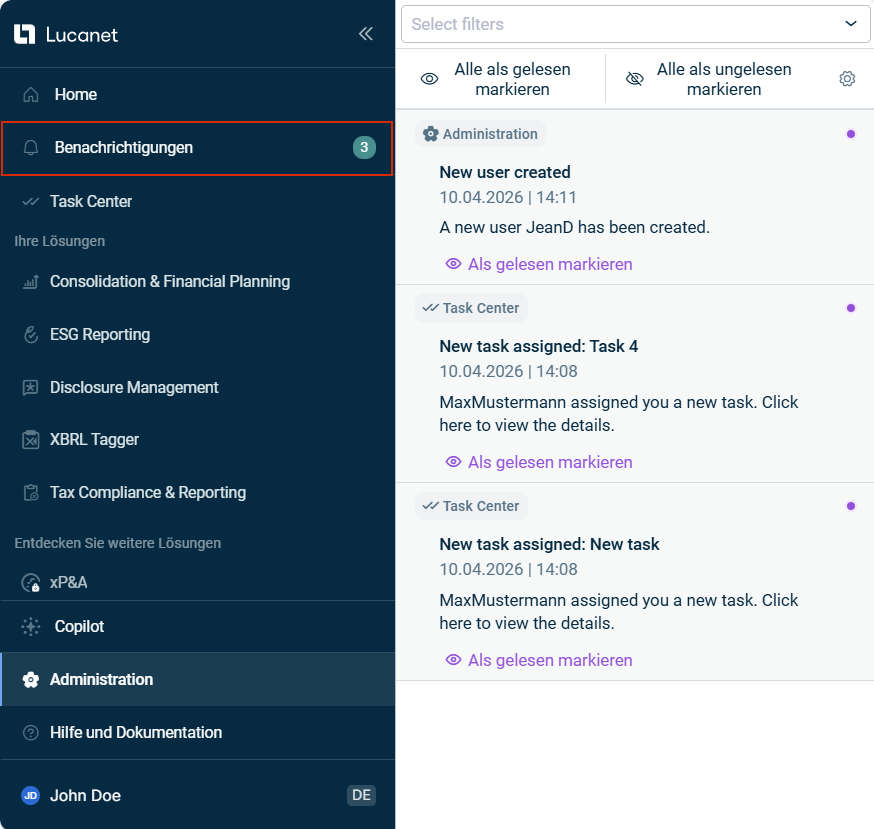Click text about new user JeanD
Viewport: 874px width, 829px height.
pos(575,227)
